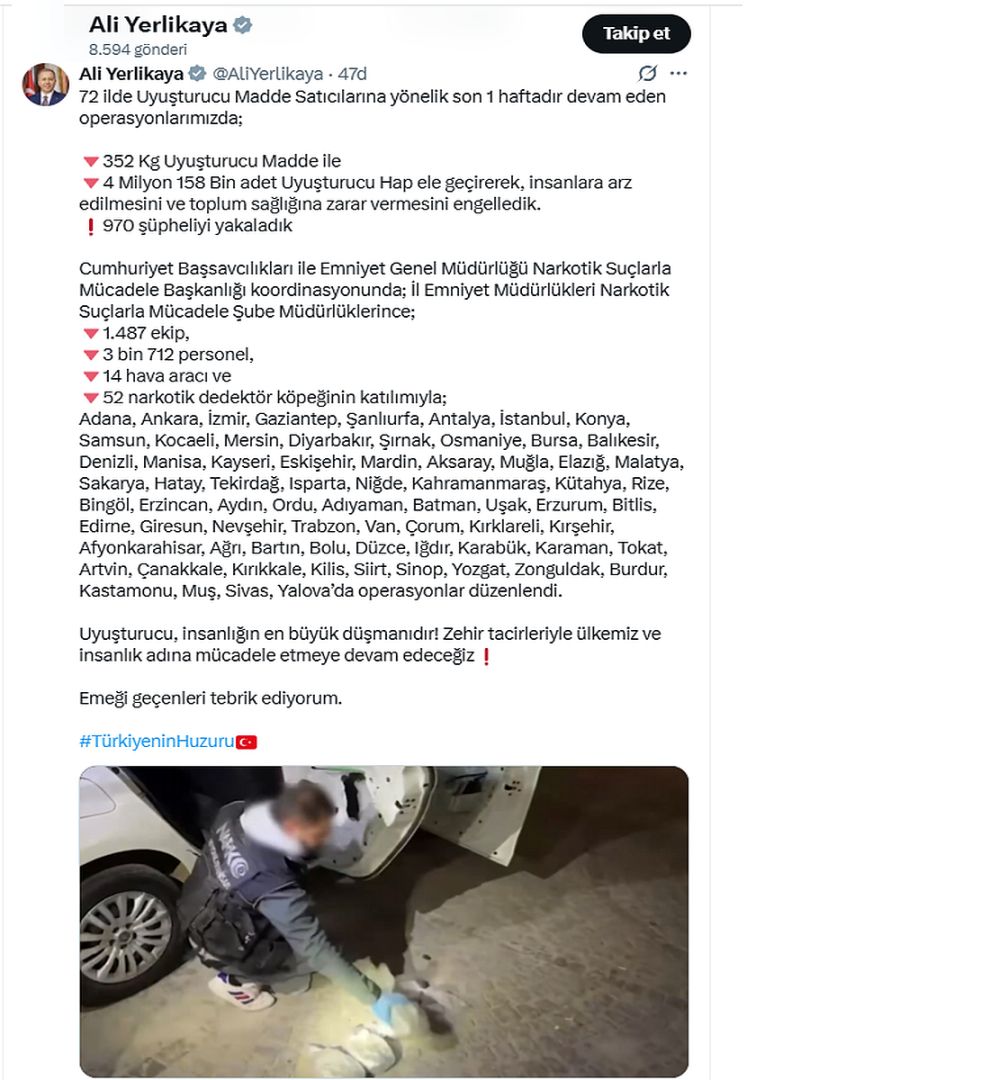Click the bold Ali Yerlikaya author name in tweet
This screenshot has height=1080, width=990.
pos(131,73)
